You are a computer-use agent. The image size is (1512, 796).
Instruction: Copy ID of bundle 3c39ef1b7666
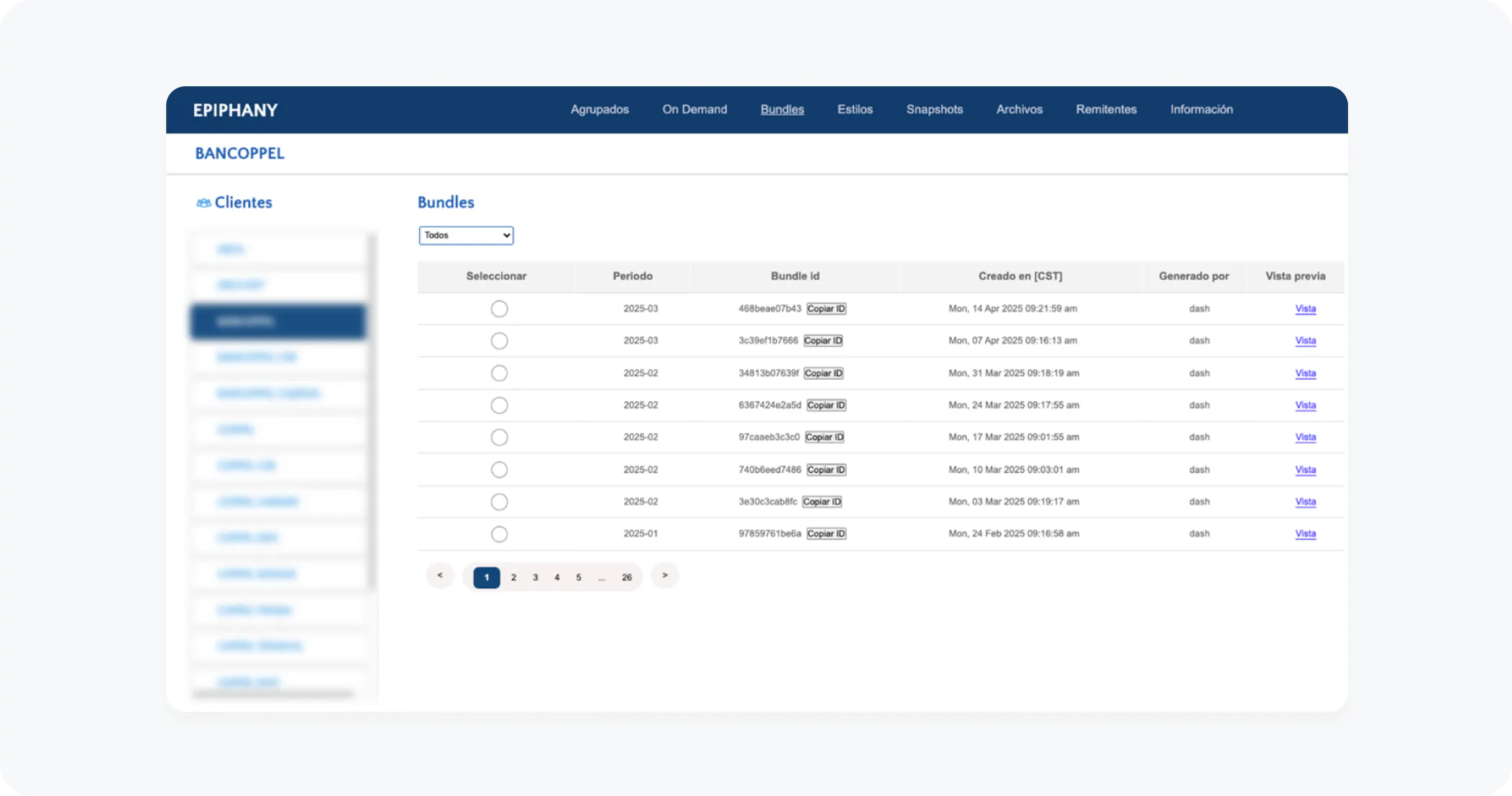[x=823, y=341]
